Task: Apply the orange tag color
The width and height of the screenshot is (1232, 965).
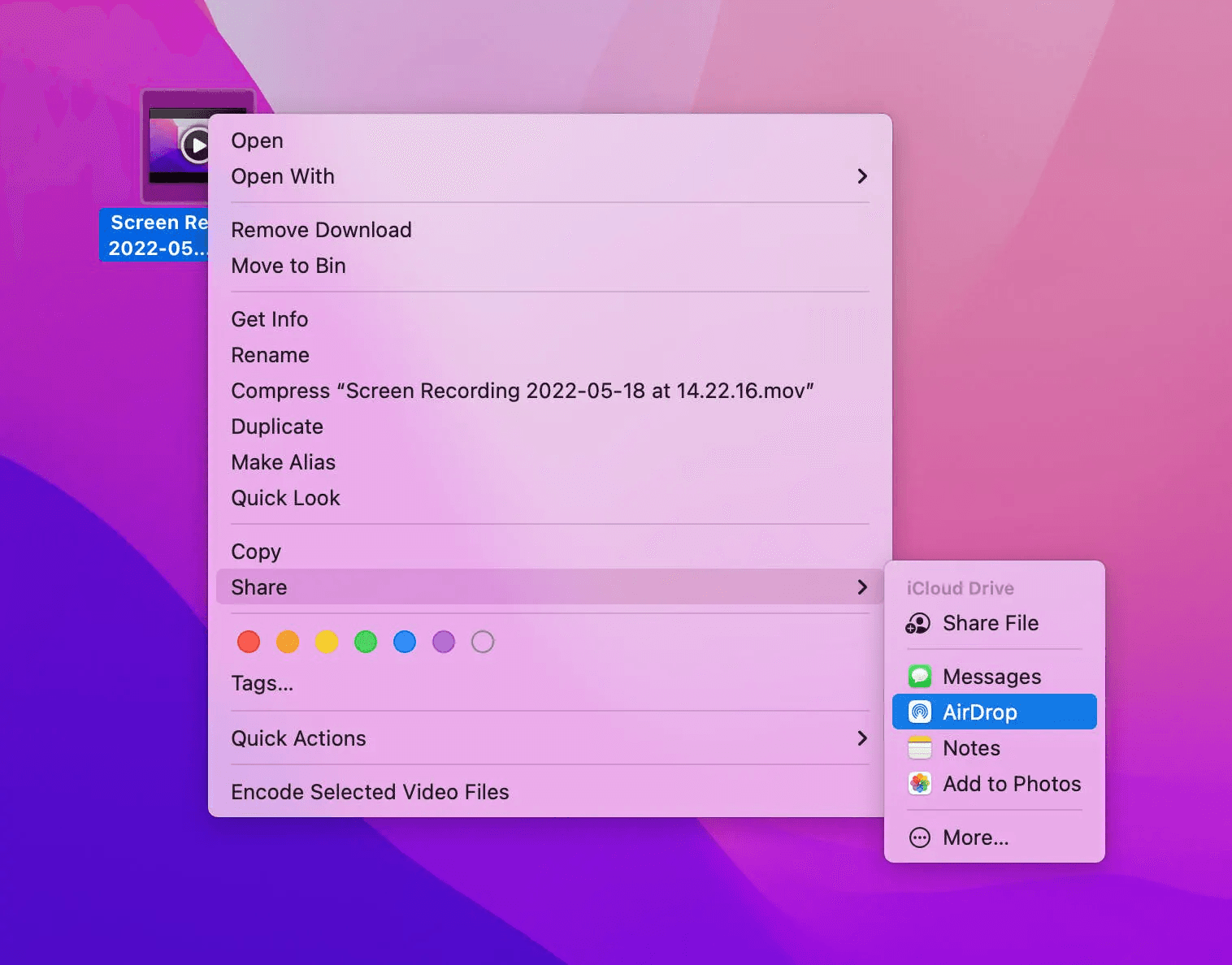Action: tap(288, 642)
